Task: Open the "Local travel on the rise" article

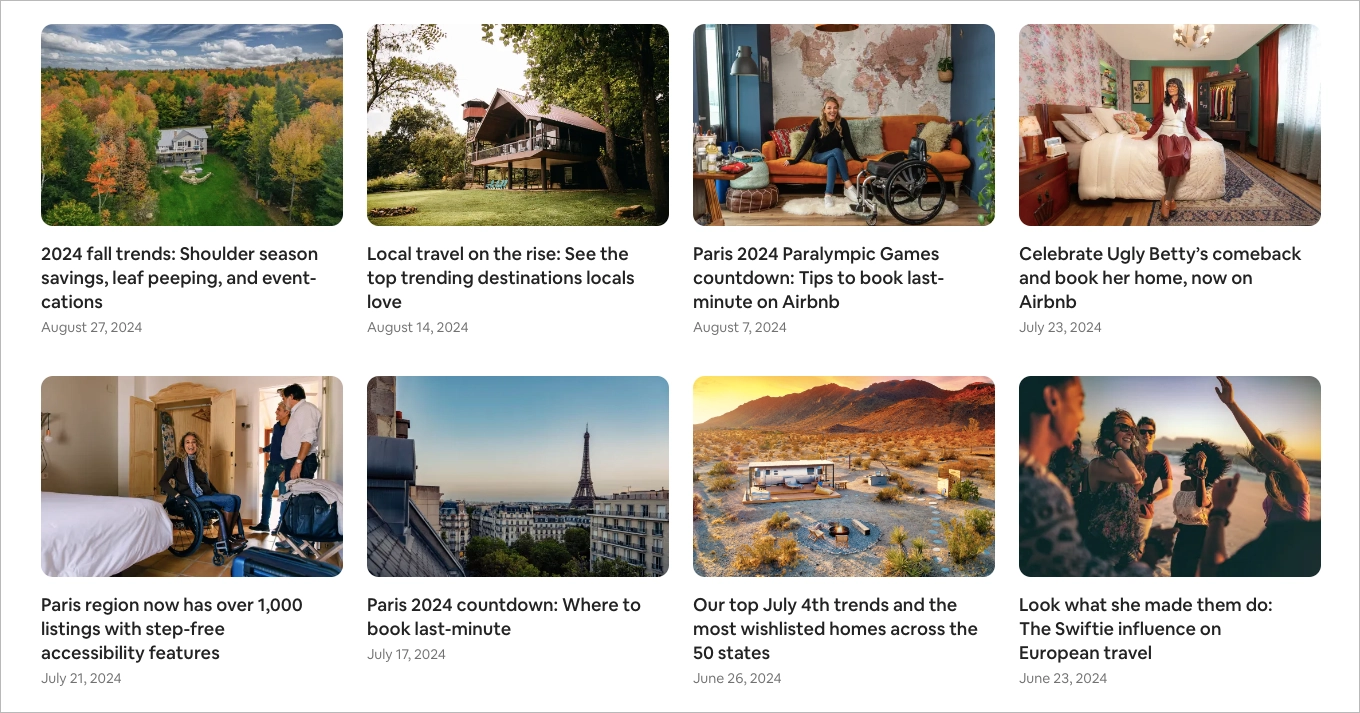Action: pos(500,277)
